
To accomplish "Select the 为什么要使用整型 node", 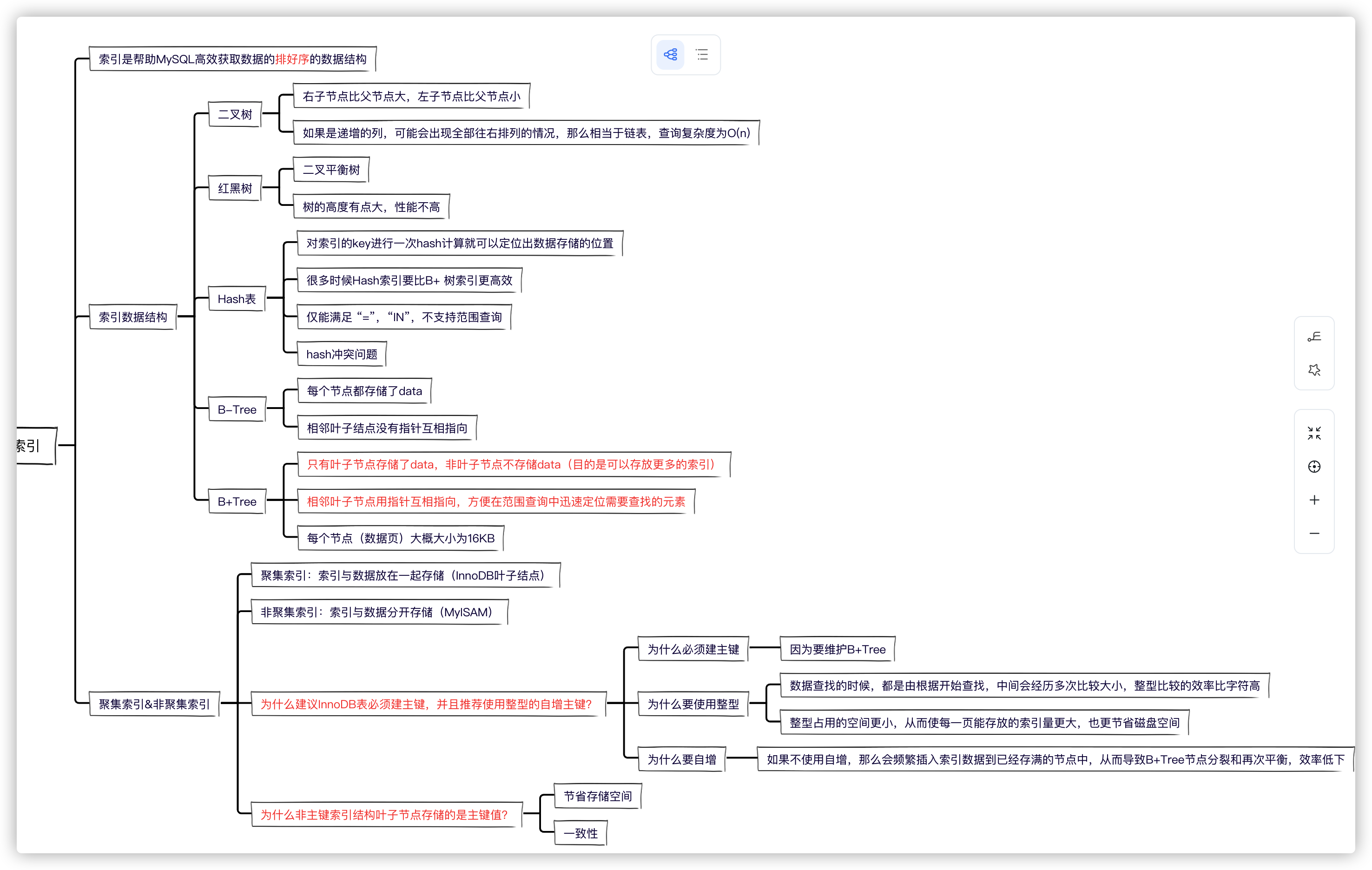I will (x=693, y=704).
